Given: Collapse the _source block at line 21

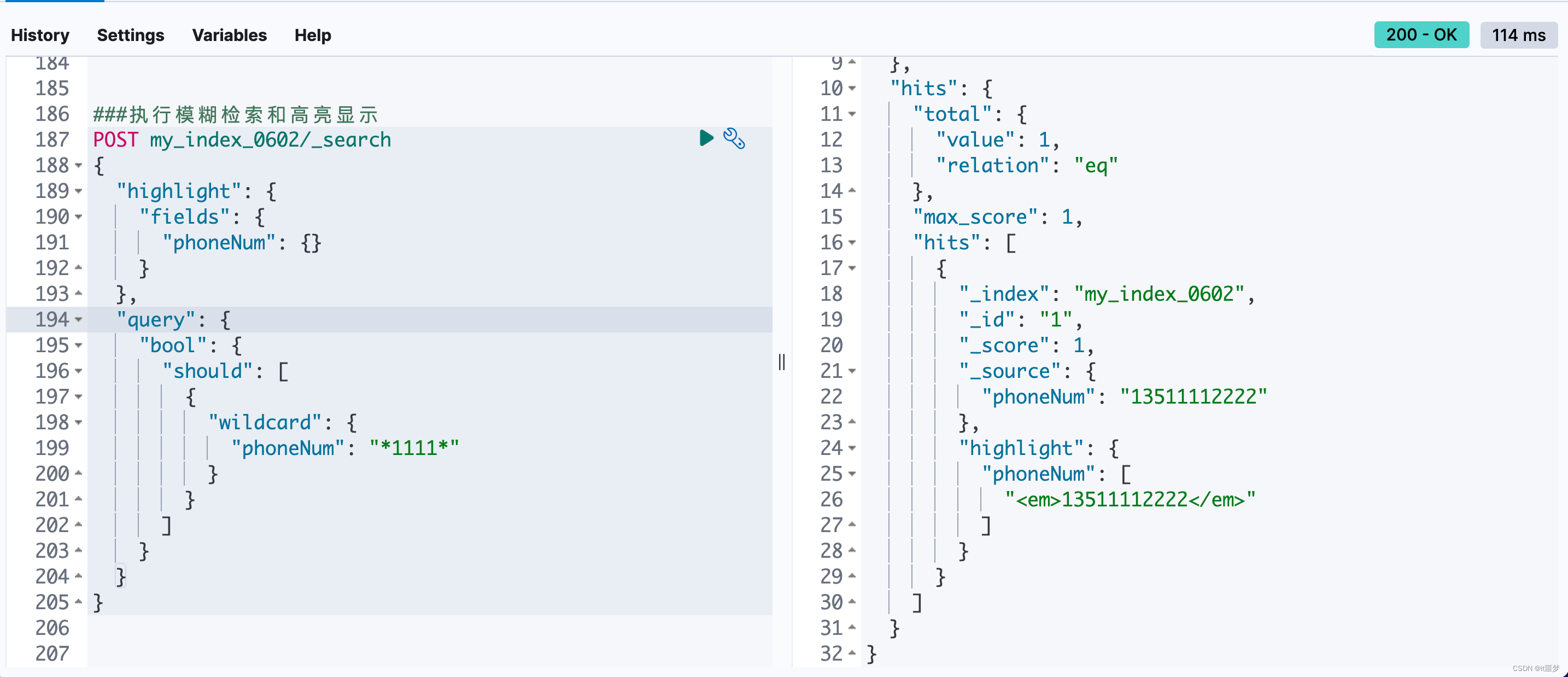Looking at the screenshot, I should 852,371.
